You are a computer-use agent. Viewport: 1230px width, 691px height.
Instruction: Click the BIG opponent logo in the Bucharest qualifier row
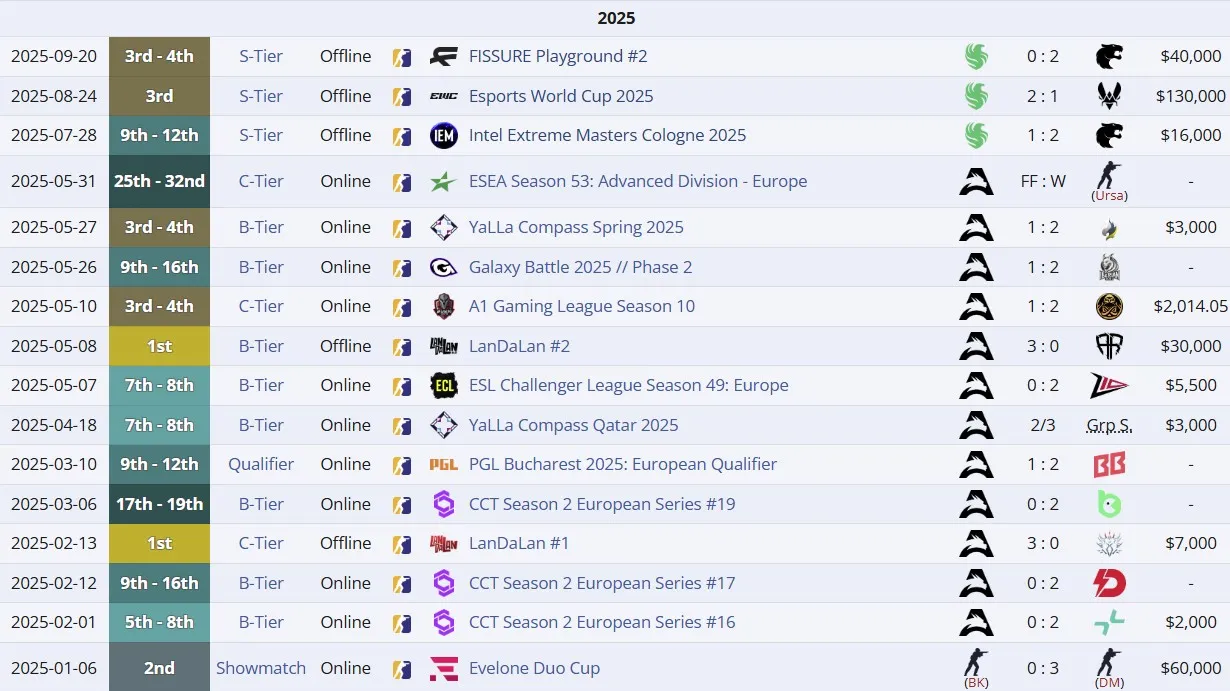pyautogui.click(x=1109, y=464)
